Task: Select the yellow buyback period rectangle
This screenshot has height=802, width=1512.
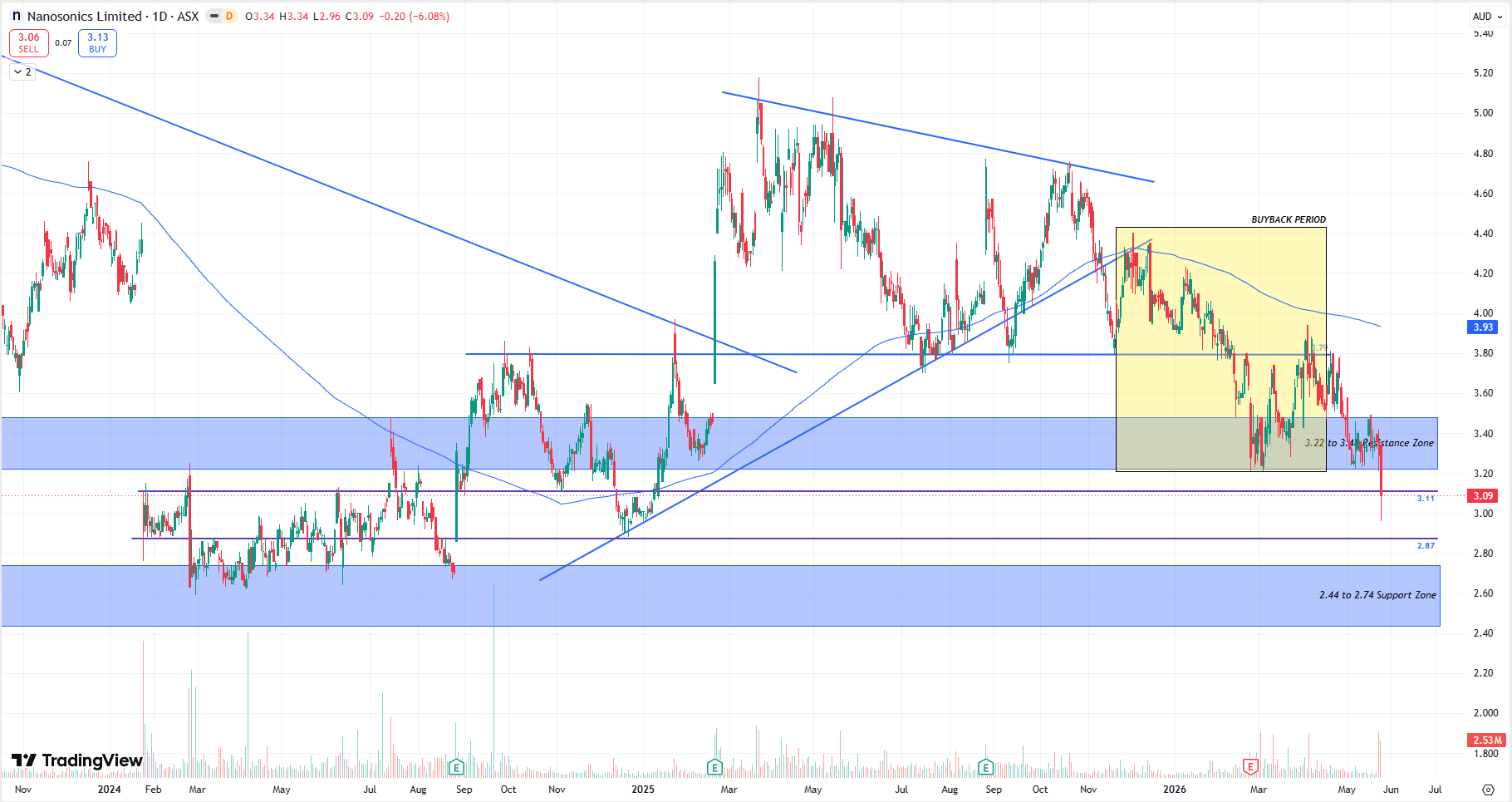Action: pyautogui.click(x=1220, y=349)
